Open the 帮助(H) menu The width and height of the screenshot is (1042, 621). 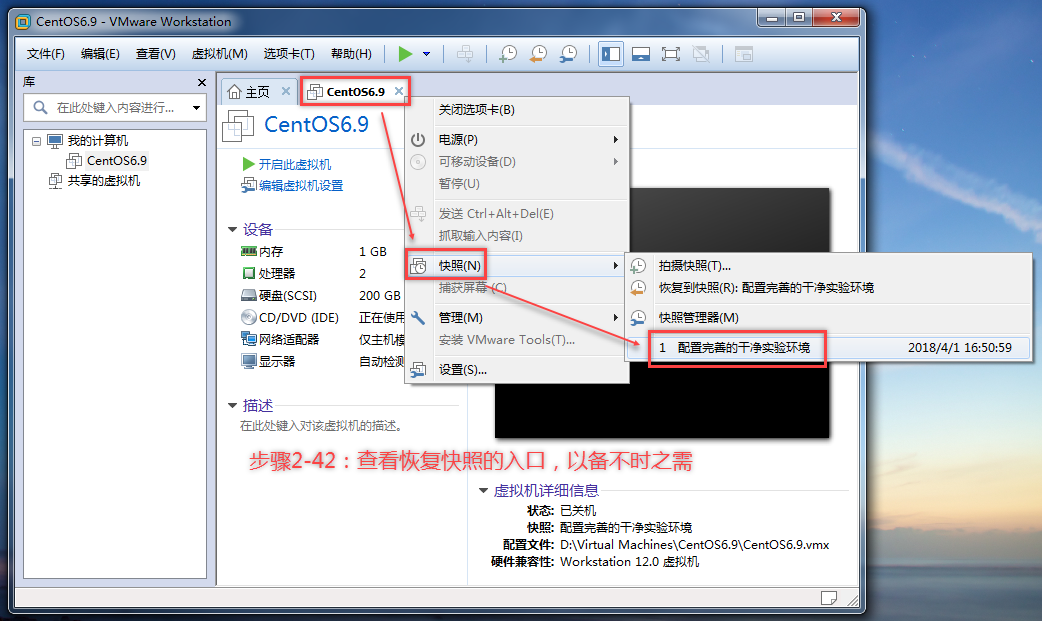[351, 54]
